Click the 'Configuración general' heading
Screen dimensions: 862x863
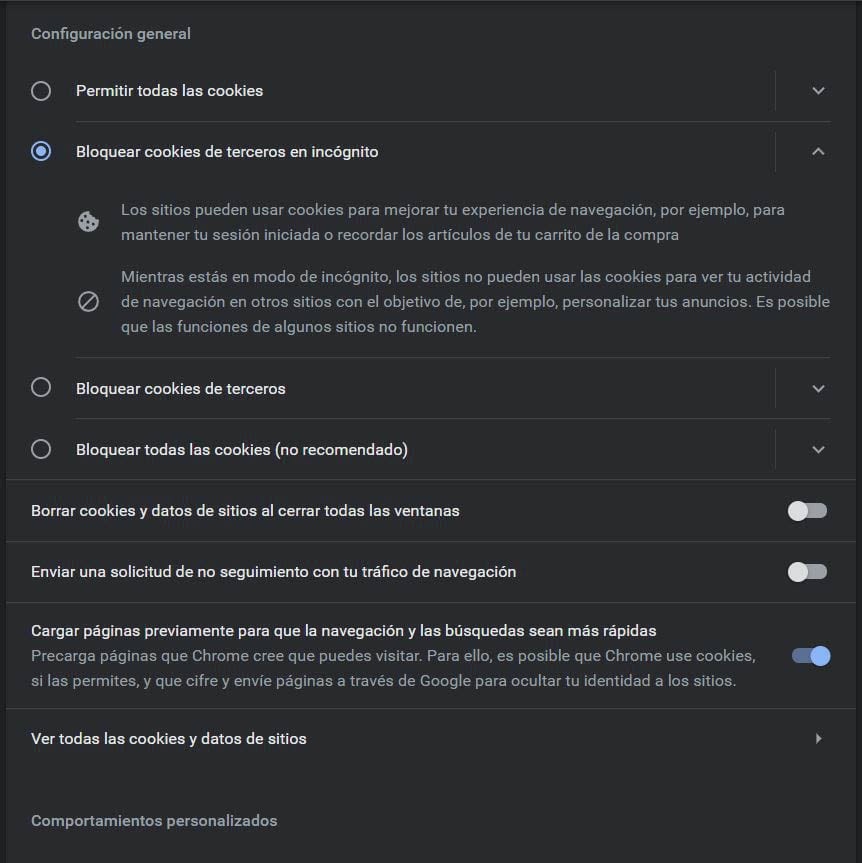[x=110, y=34]
